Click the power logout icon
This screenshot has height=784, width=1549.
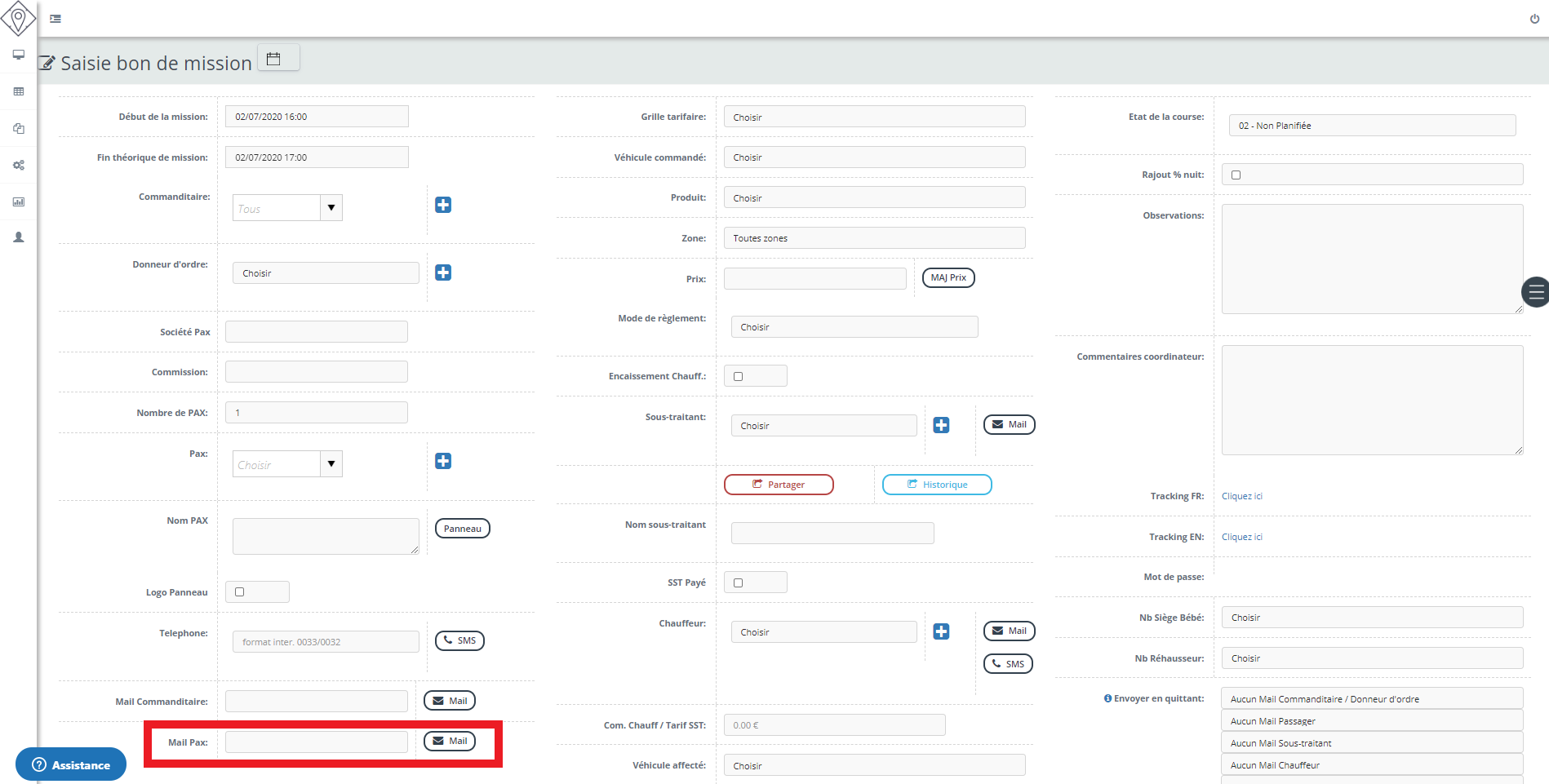(x=1534, y=19)
